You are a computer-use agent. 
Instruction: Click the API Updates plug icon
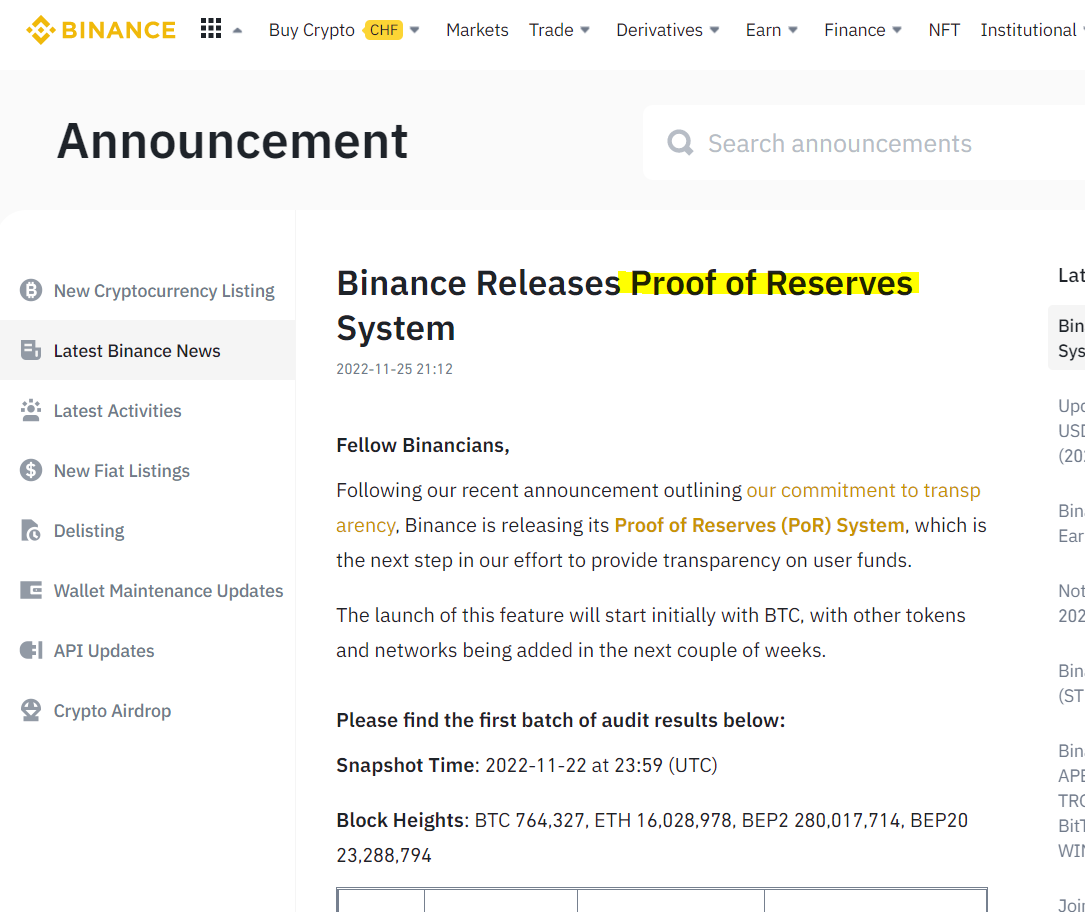30,650
